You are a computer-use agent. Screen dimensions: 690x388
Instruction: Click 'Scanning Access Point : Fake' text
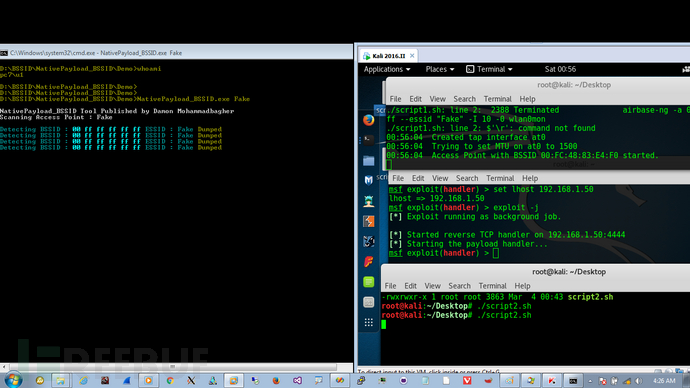(x=56, y=117)
